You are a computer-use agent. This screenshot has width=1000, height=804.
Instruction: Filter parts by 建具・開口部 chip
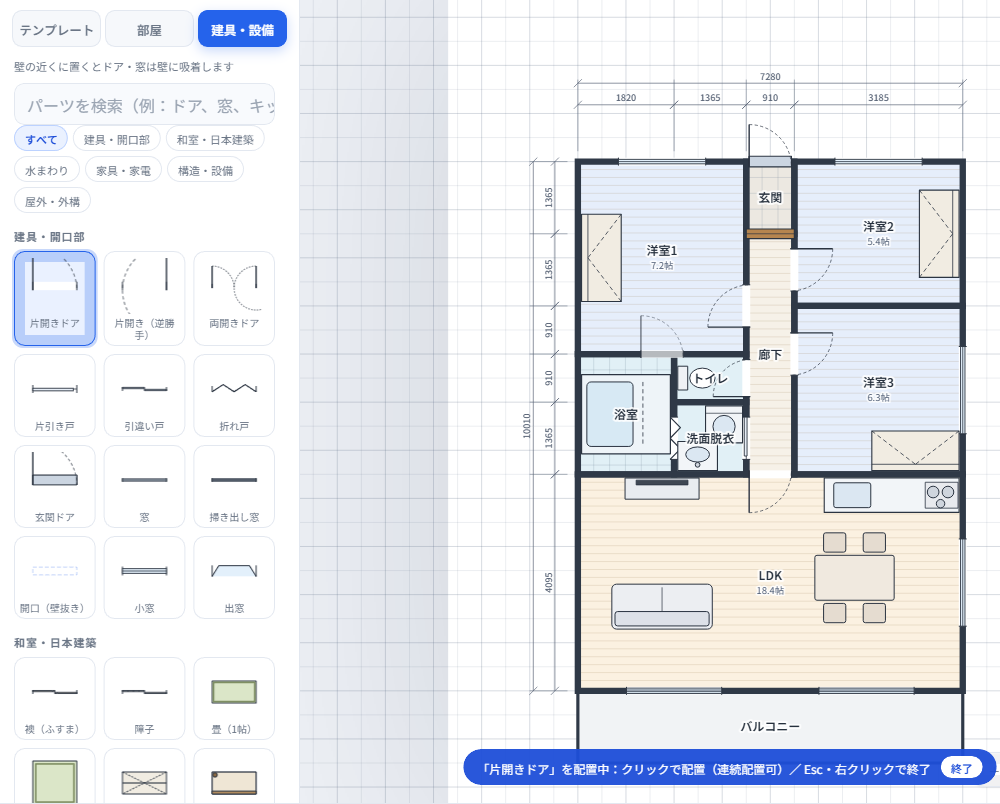[x=117, y=140]
